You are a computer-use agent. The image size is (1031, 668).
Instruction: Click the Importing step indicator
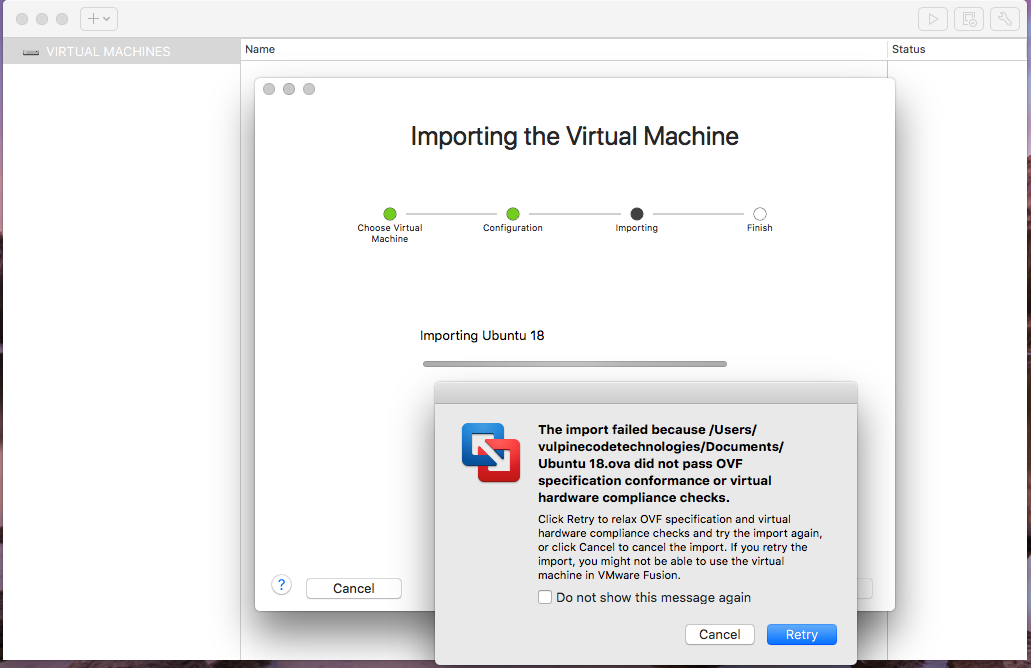(x=636, y=214)
